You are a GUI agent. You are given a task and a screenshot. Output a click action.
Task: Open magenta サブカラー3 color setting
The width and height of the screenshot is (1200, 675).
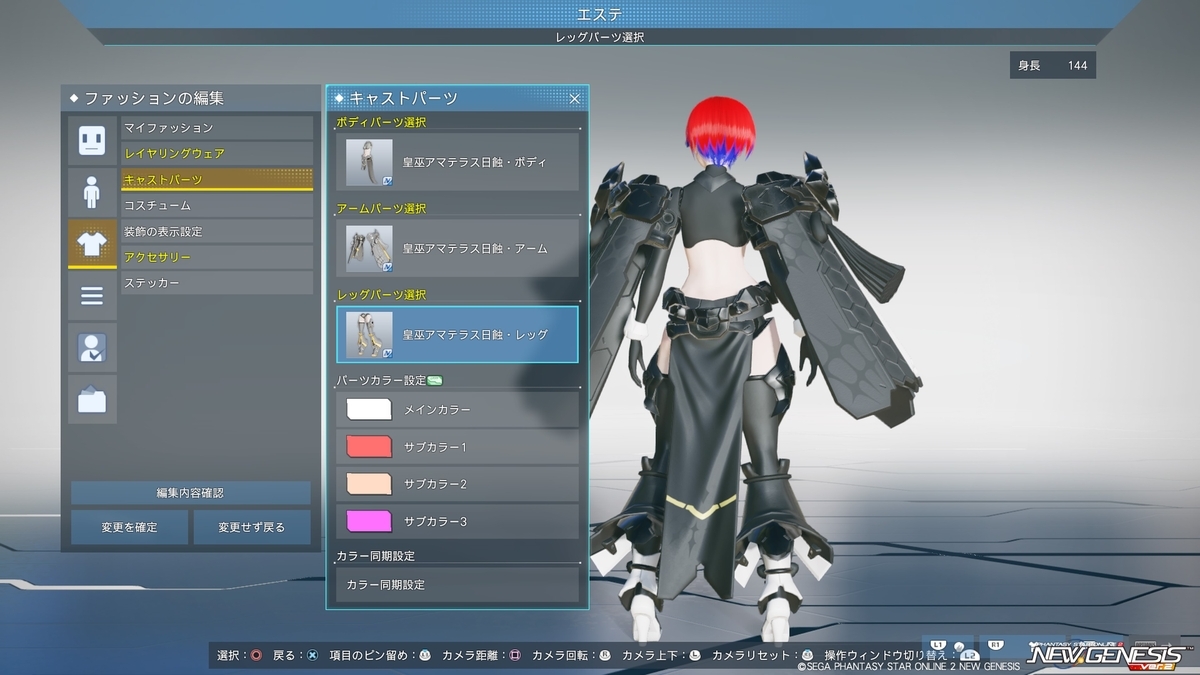457,521
